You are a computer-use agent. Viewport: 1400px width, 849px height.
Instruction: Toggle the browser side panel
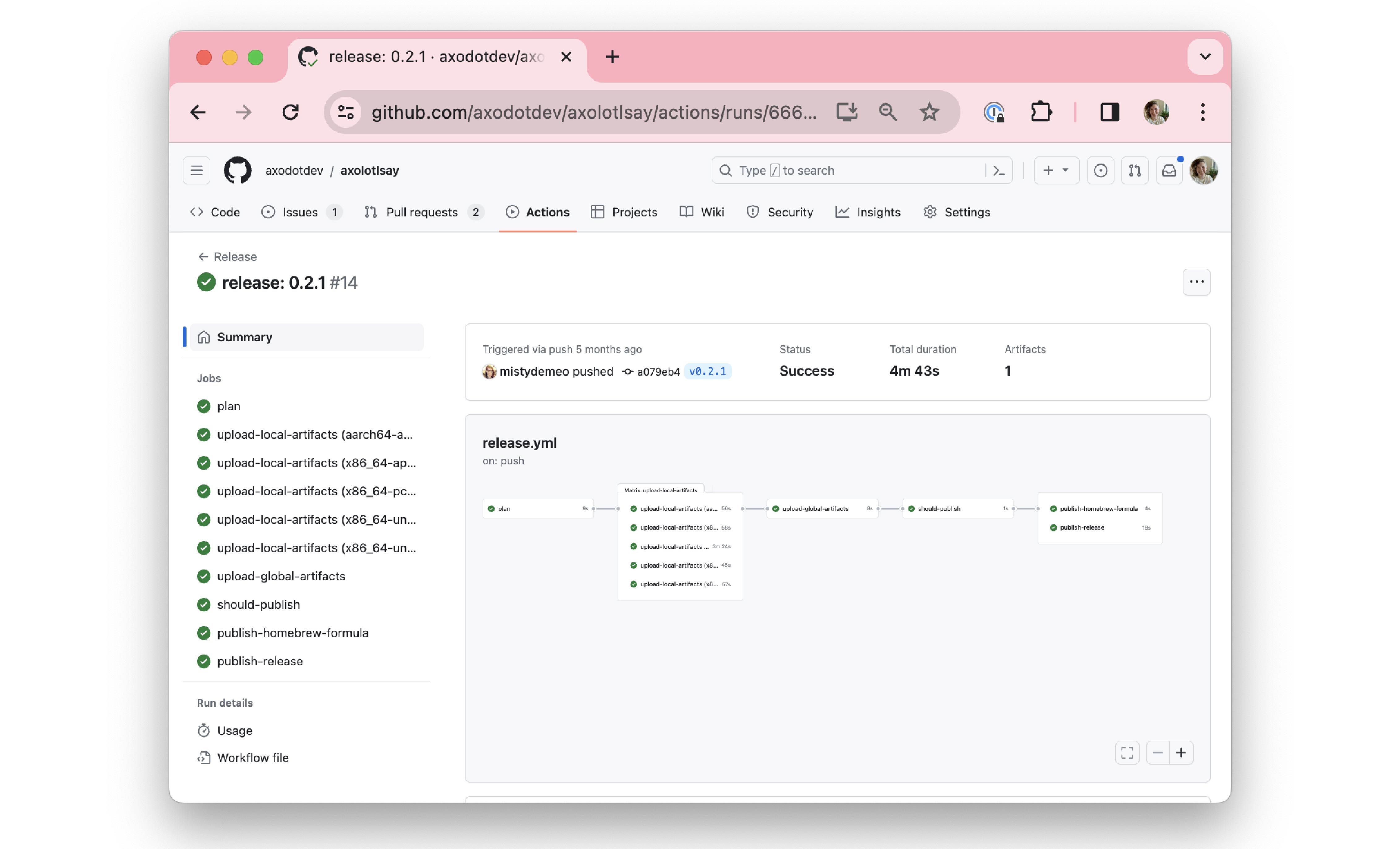(1109, 112)
